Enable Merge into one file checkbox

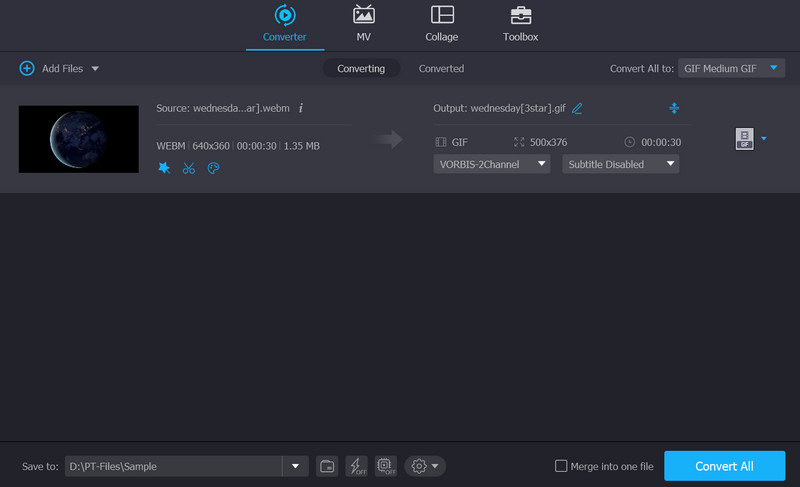coord(562,466)
